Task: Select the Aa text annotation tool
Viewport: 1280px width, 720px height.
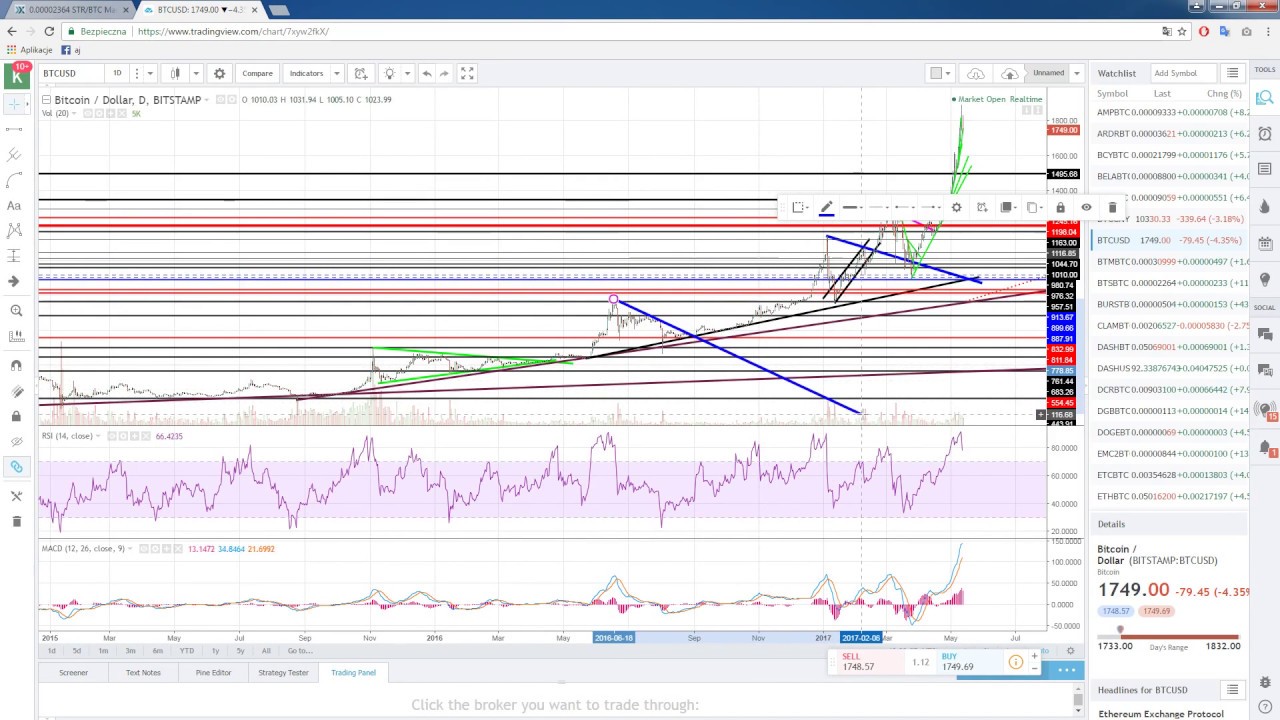Action: pyautogui.click(x=15, y=205)
